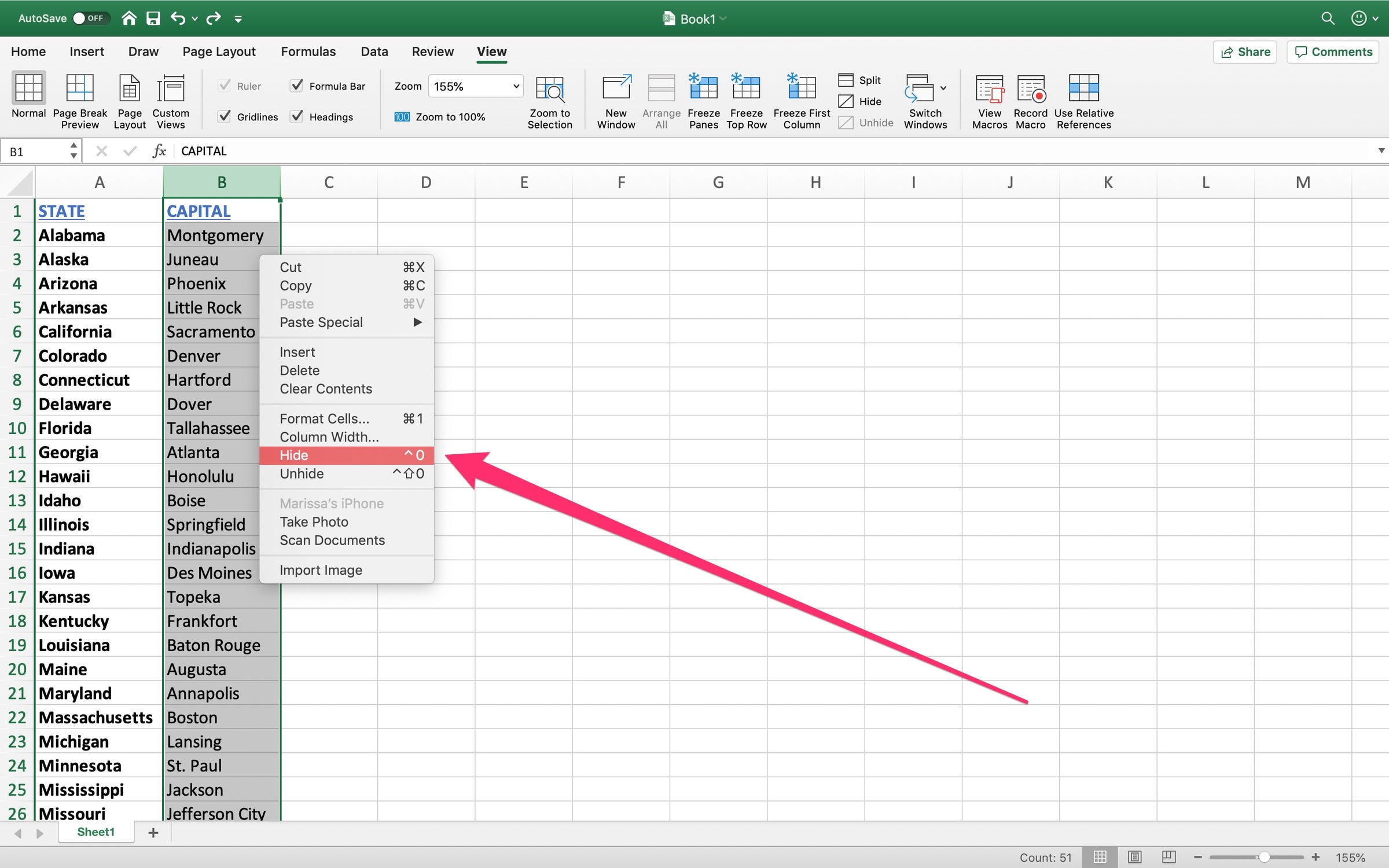Choose Unhide in context menu
1389x868 pixels.
click(347, 474)
